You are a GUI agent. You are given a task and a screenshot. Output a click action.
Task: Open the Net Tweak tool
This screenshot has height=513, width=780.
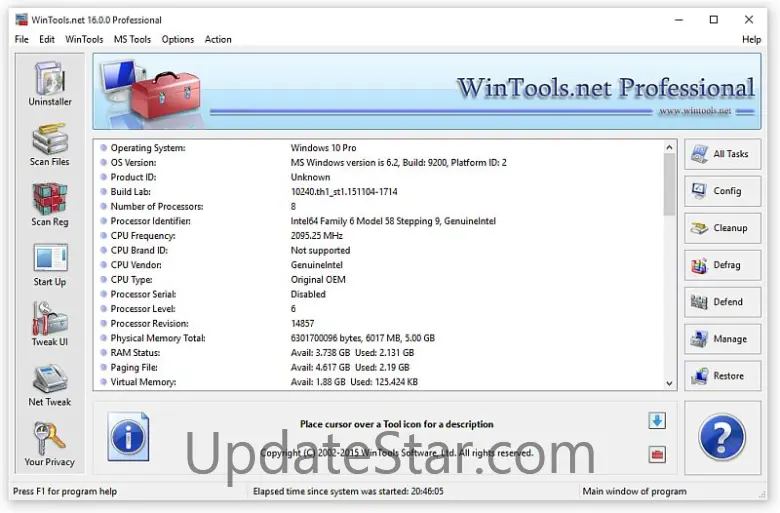tap(50, 385)
